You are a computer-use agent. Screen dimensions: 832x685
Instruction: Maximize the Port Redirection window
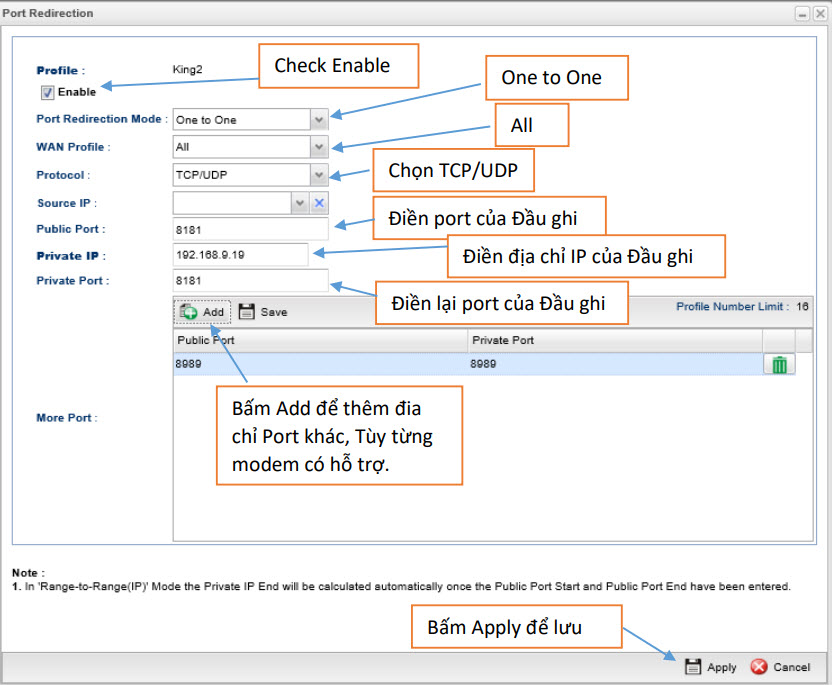[x=802, y=13]
